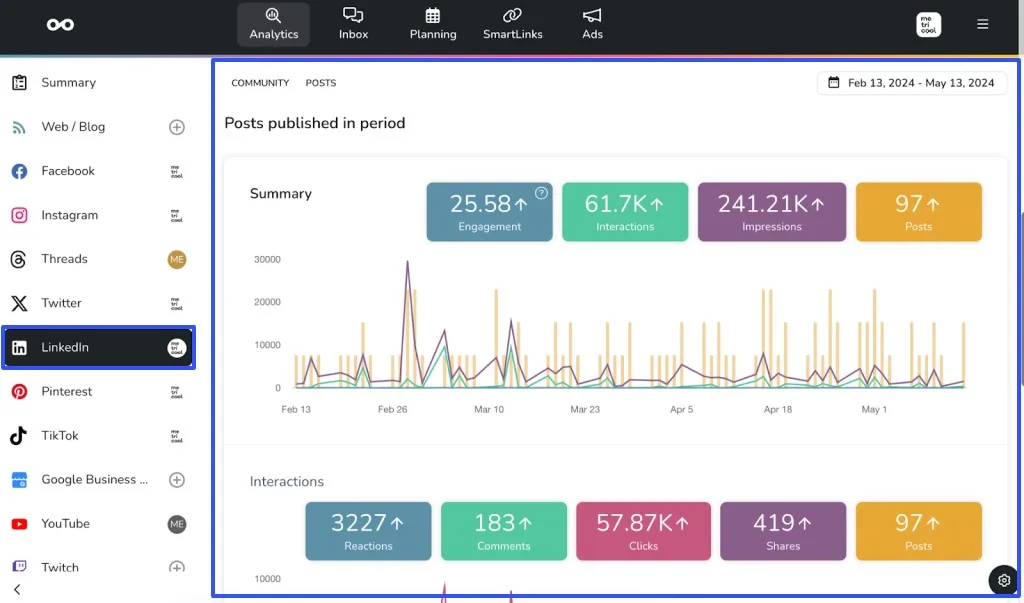Image resolution: width=1024 pixels, height=603 pixels.
Task: Collapse the sidebar with the chevron
Action: click(x=15, y=588)
